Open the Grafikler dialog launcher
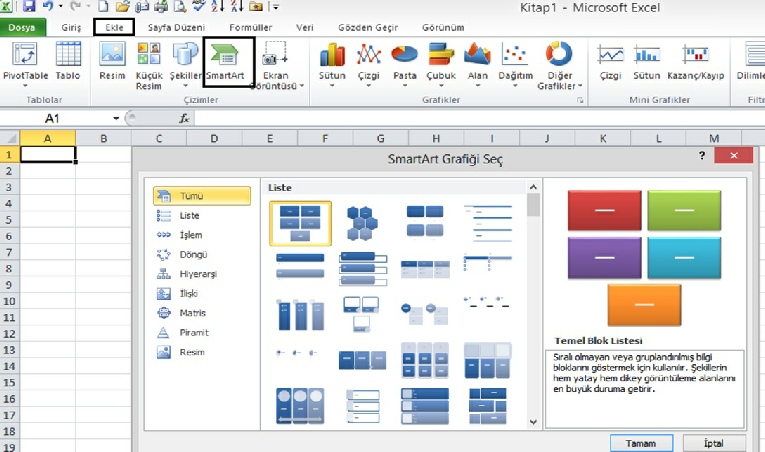The height and width of the screenshot is (452, 765). tap(580, 100)
